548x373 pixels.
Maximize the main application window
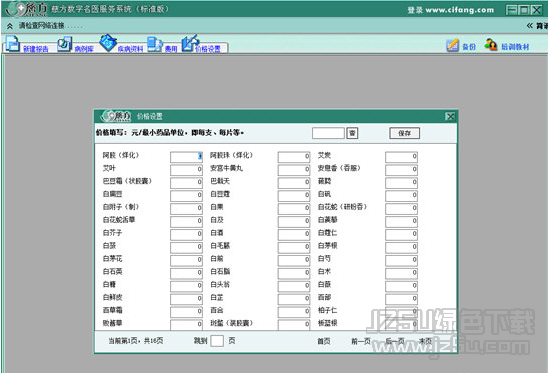(524, 10)
